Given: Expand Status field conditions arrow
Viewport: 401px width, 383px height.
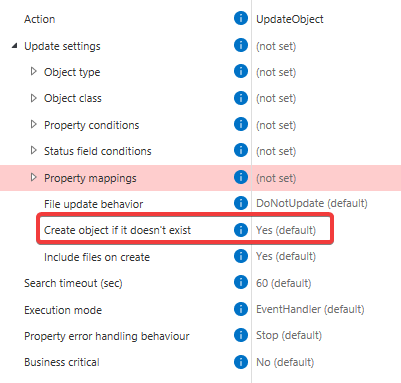Looking at the screenshot, I should point(33,151).
